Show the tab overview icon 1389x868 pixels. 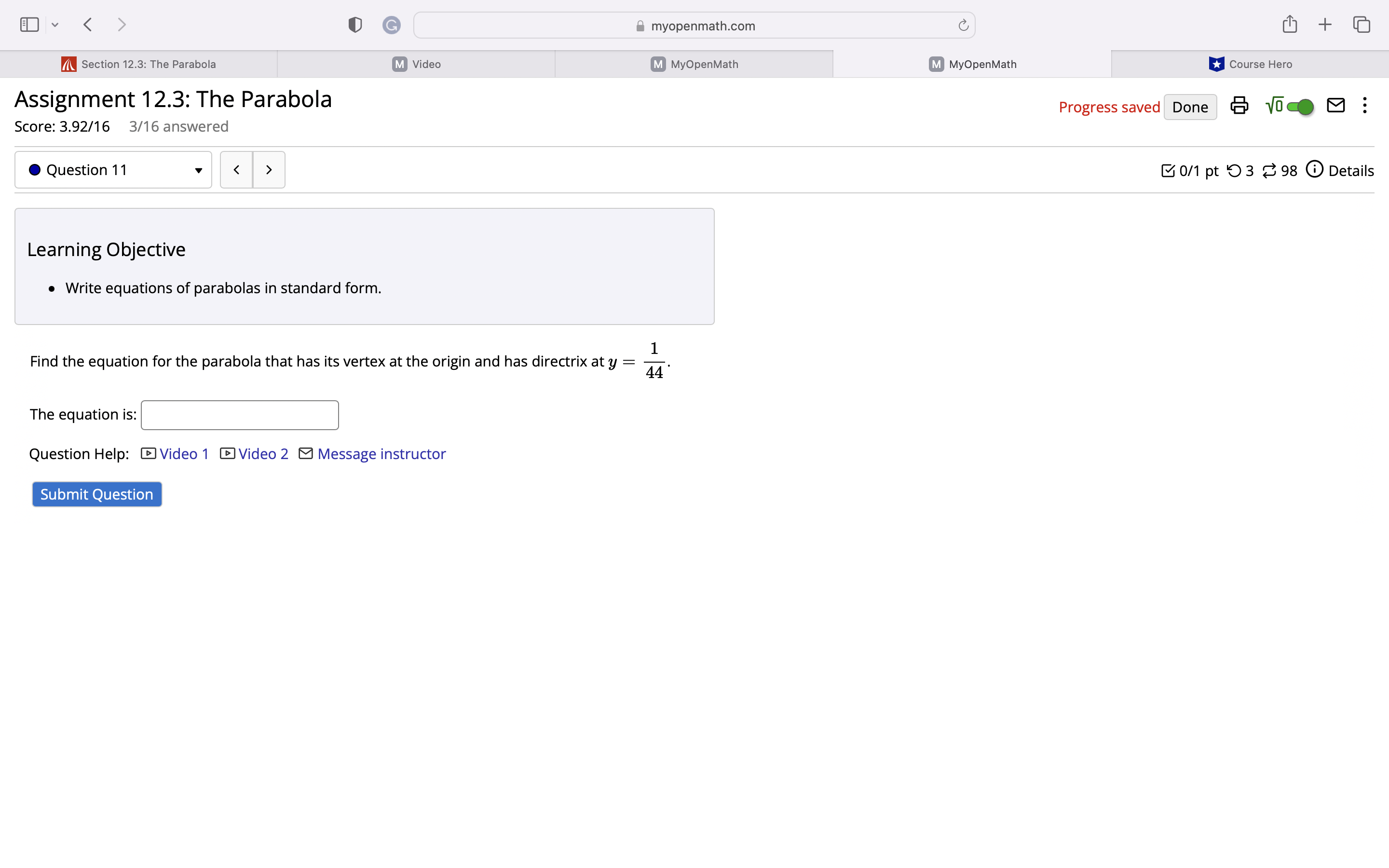pyautogui.click(x=1361, y=25)
